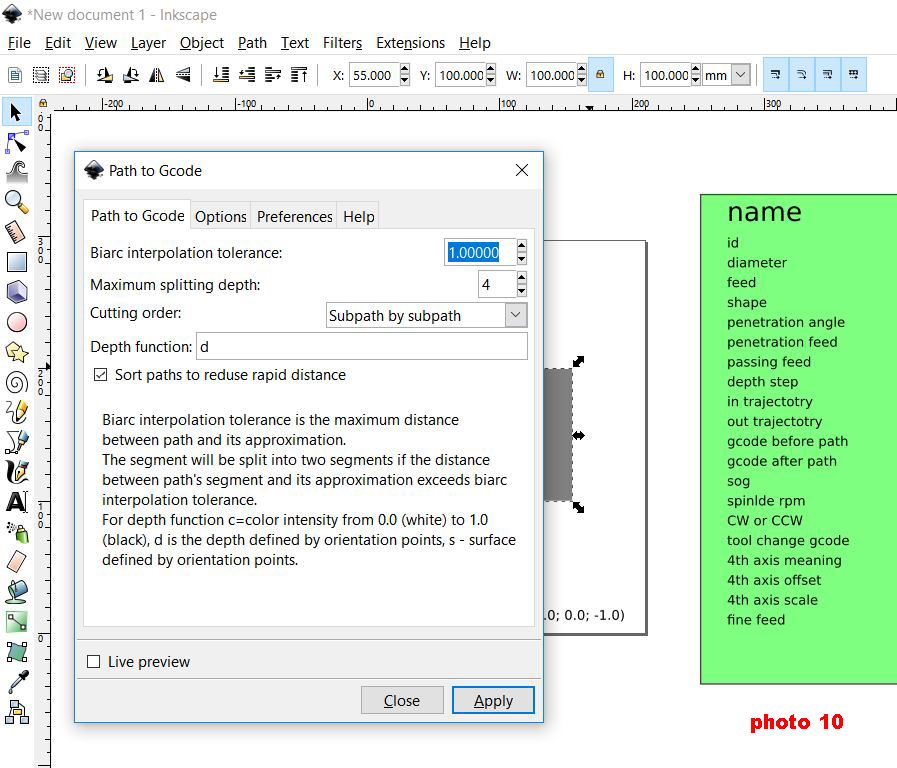Open the Extensions menu
The height and width of the screenshot is (768, 897).
coord(410,43)
